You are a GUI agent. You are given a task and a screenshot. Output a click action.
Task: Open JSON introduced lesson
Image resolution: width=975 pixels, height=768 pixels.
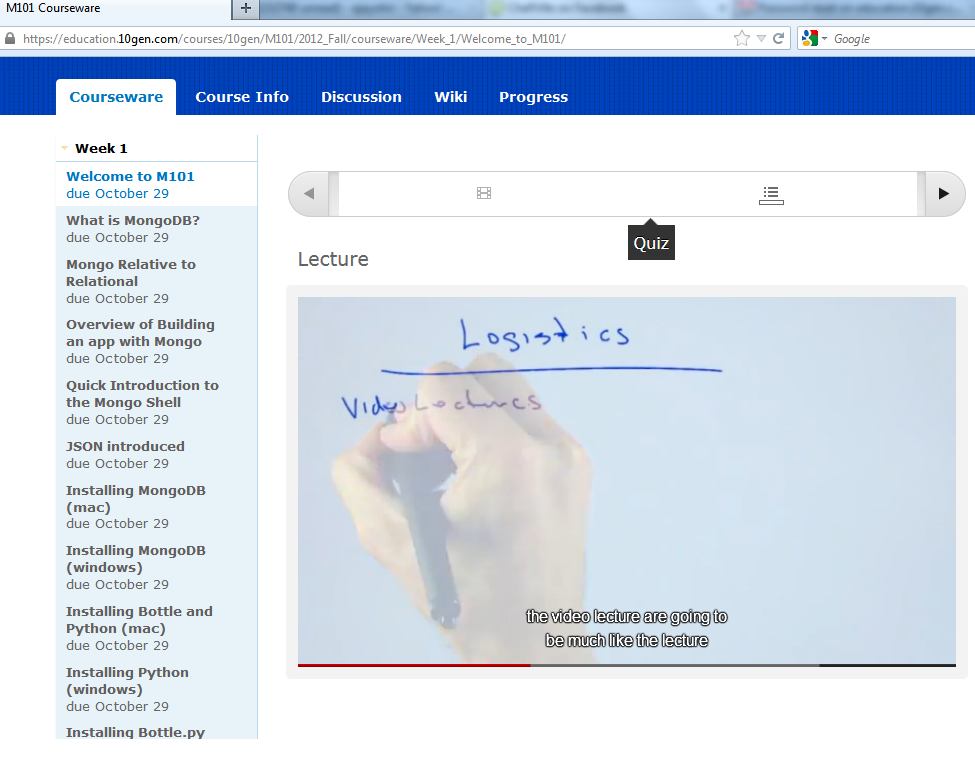(x=125, y=447)
